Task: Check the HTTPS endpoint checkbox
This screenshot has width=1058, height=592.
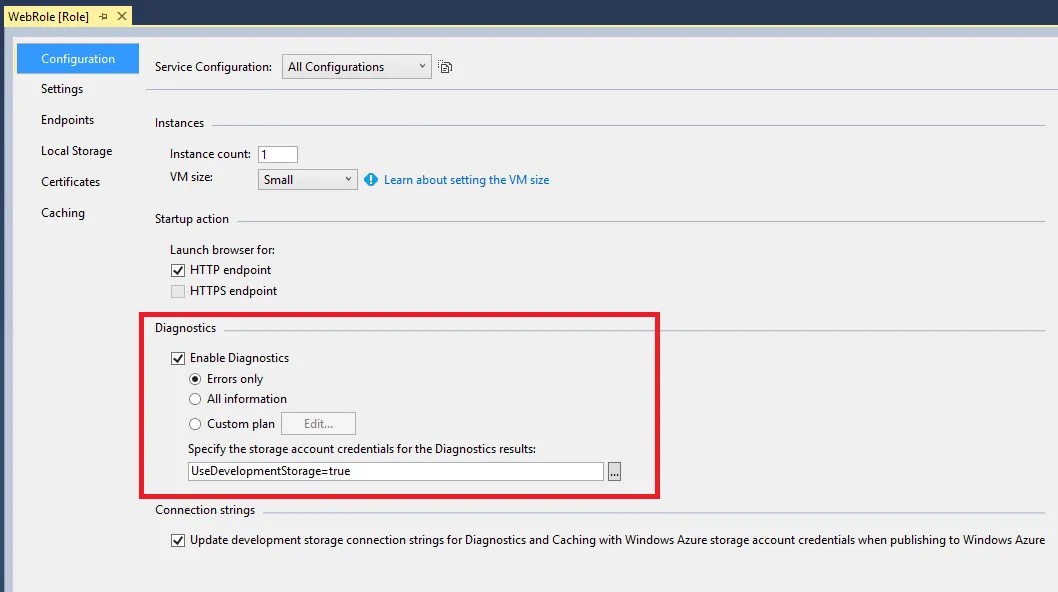Action: click(x=177, y=291)
